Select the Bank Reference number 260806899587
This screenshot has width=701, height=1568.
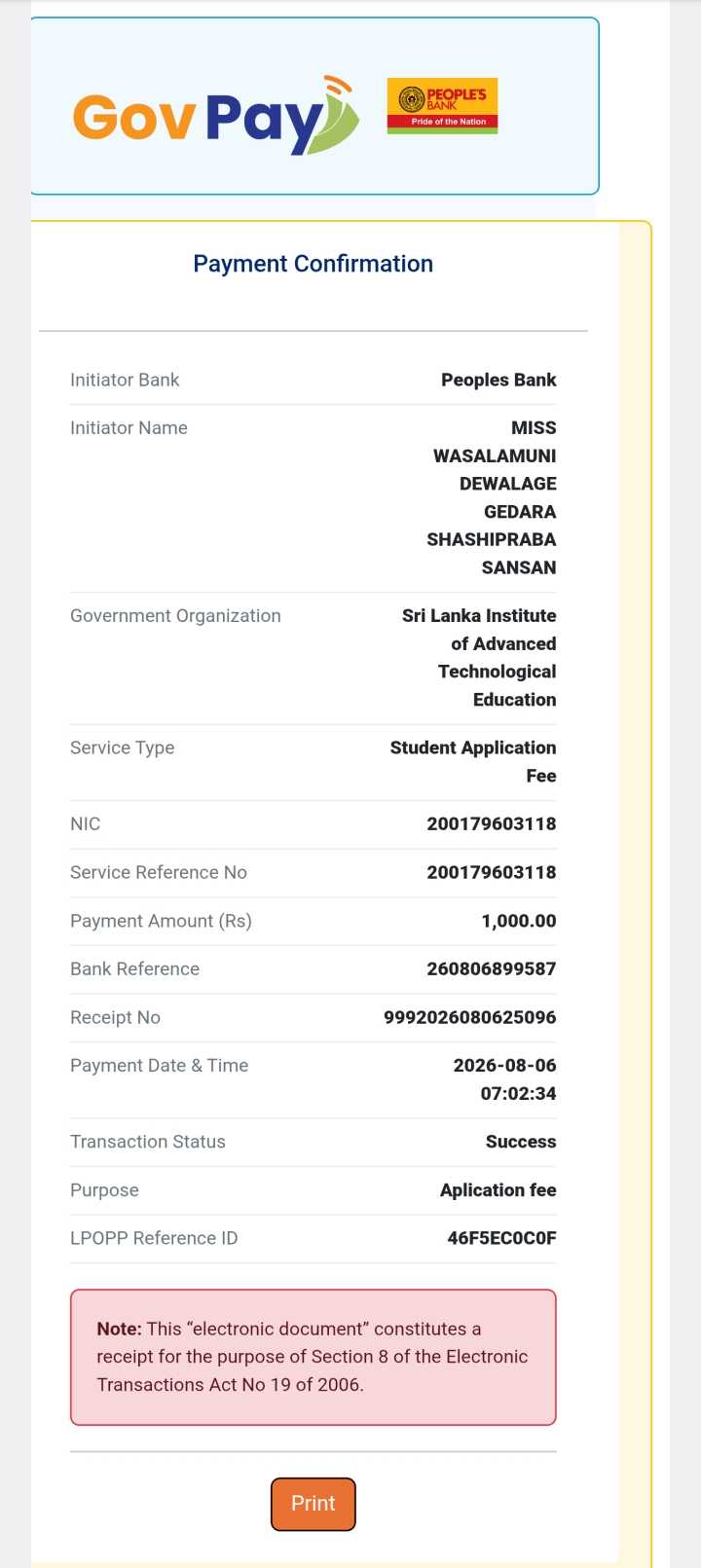pyautogui.click(x=492, y=968)
